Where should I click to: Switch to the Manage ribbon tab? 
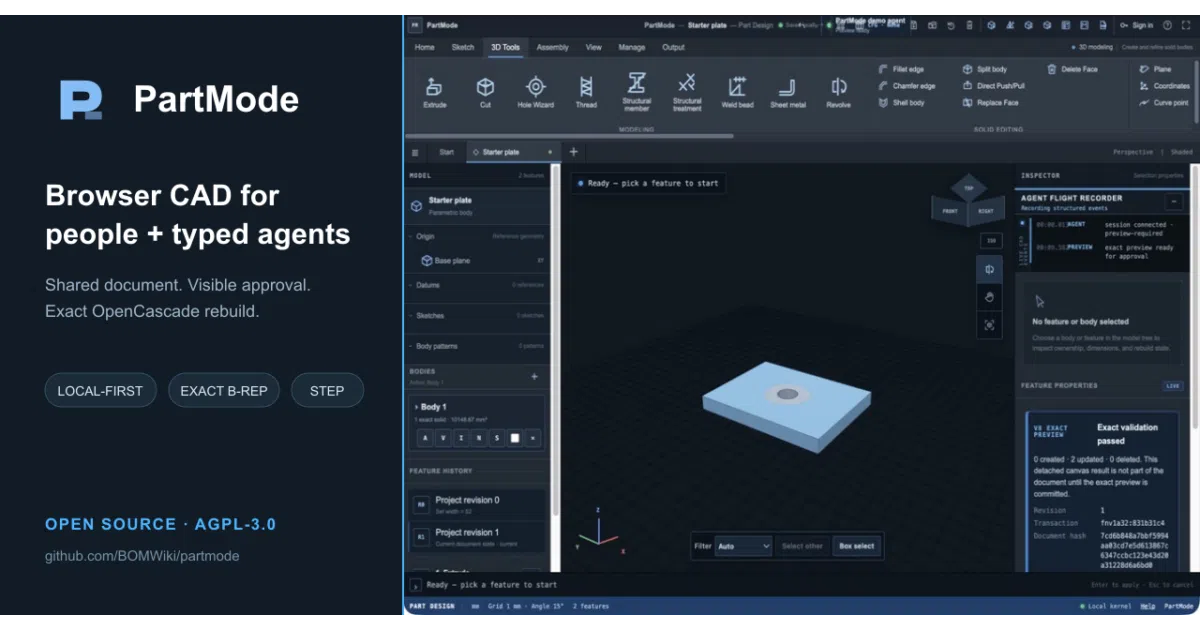631,47
